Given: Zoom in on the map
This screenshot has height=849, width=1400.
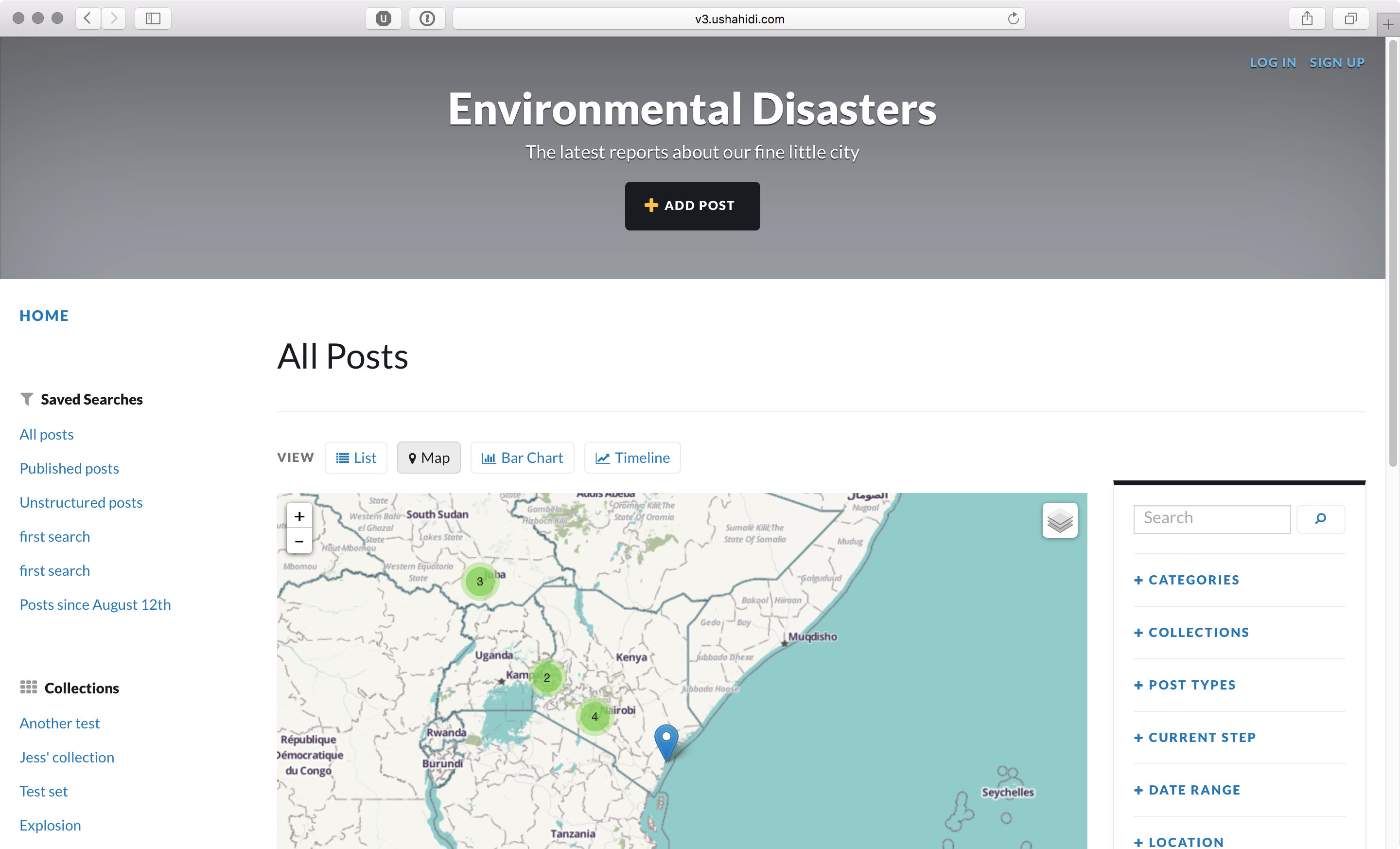Looking at the screenshot, I should click(299, 516).
